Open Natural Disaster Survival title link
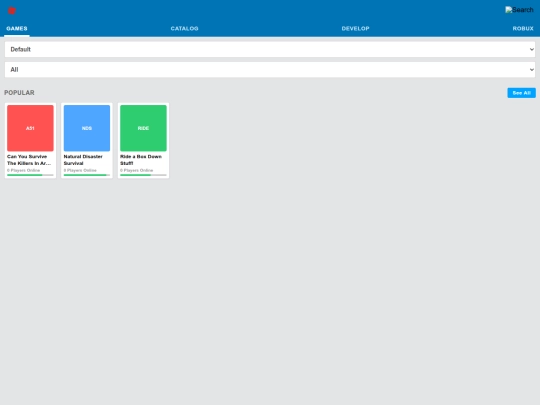This screenshot has height=405, width=540. tap(83, 160)
